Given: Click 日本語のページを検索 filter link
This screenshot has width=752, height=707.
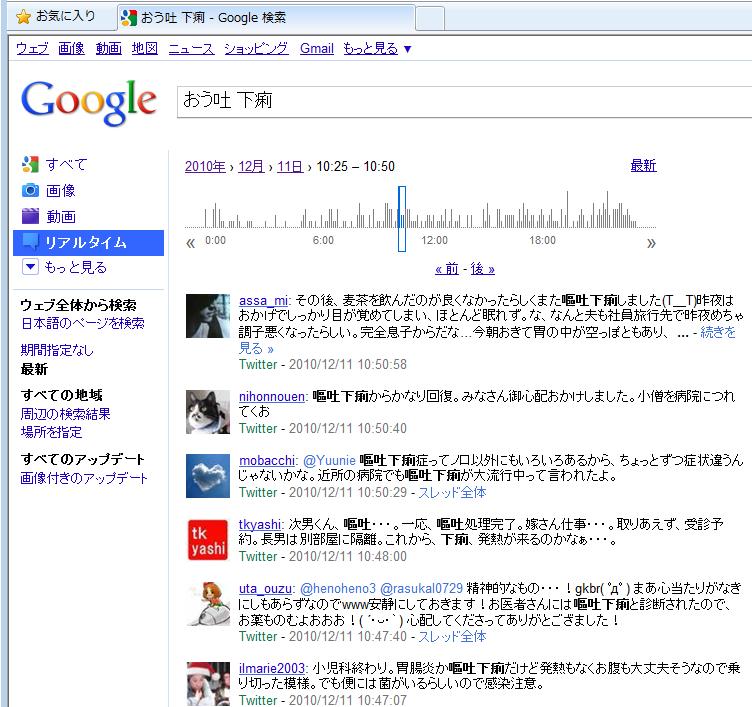Looking at the screenshot, I should 82,323.
